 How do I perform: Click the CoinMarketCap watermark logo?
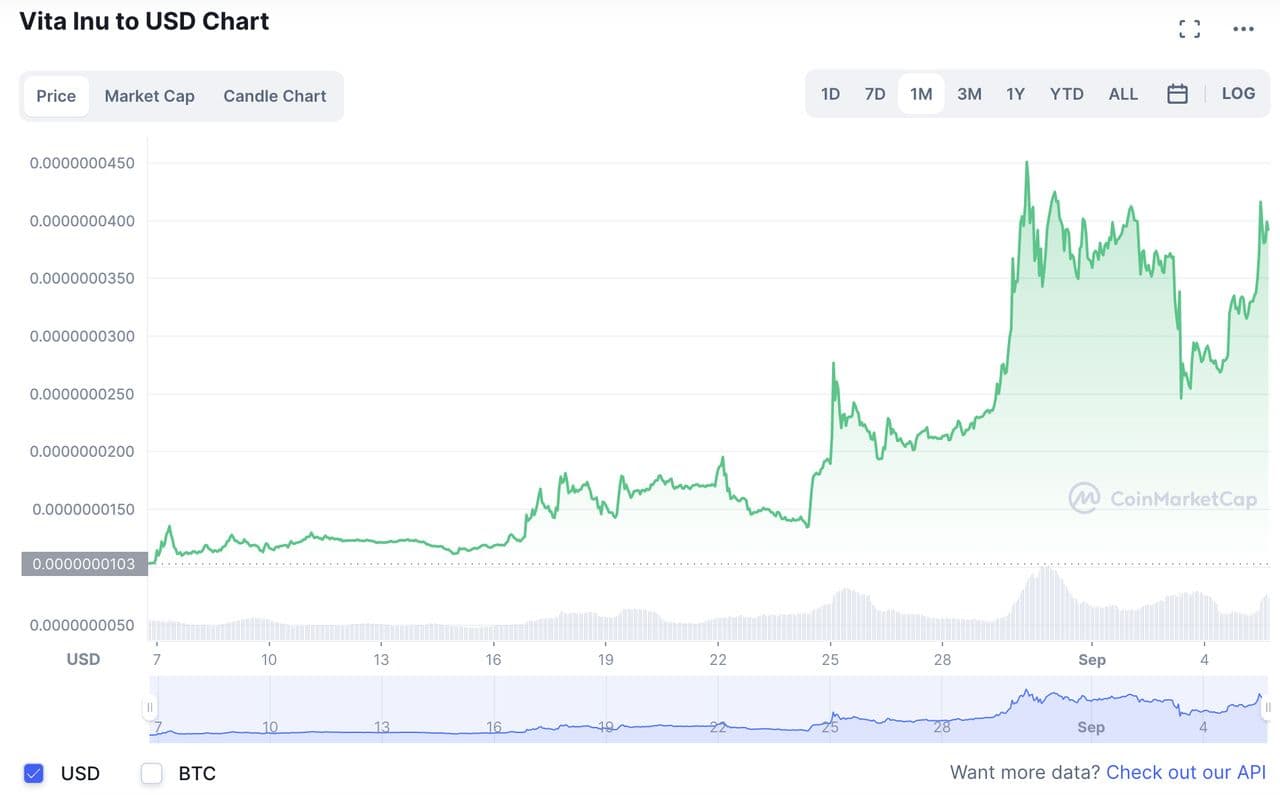coord(1163,498)
